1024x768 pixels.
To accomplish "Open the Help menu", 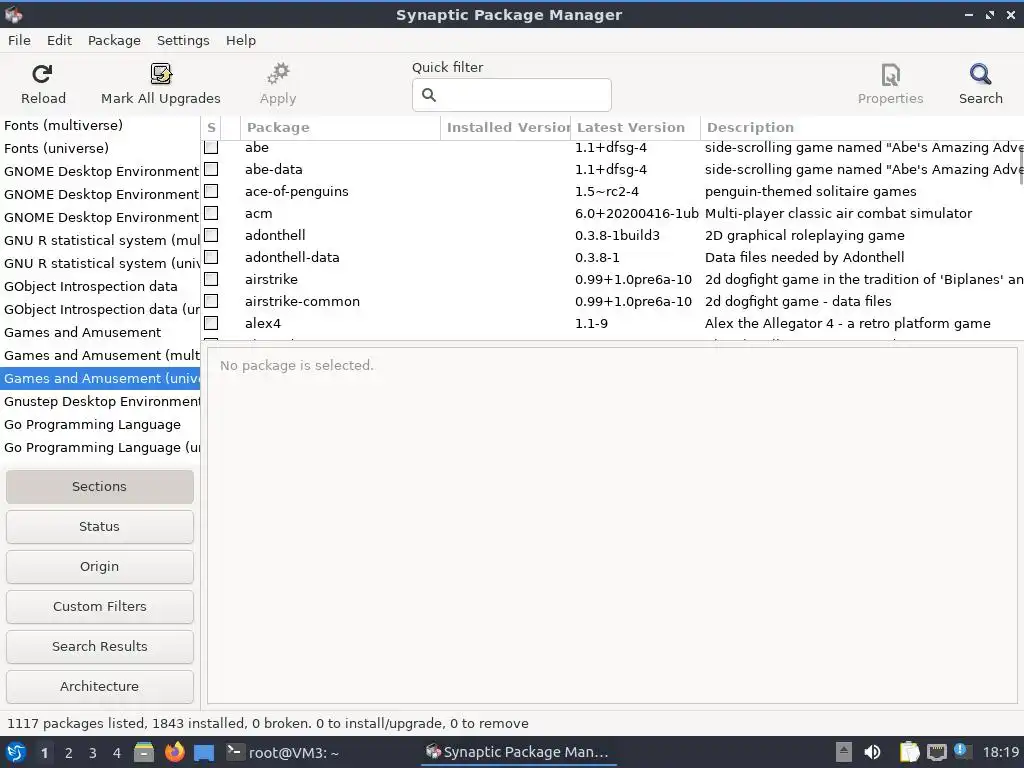I will coord(241,40).
